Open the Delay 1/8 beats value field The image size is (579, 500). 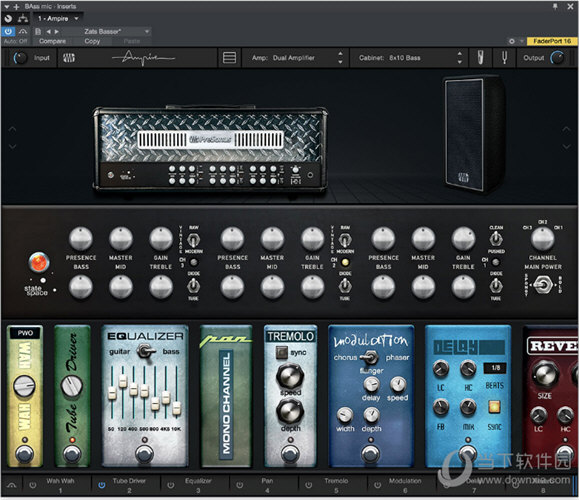495,367
